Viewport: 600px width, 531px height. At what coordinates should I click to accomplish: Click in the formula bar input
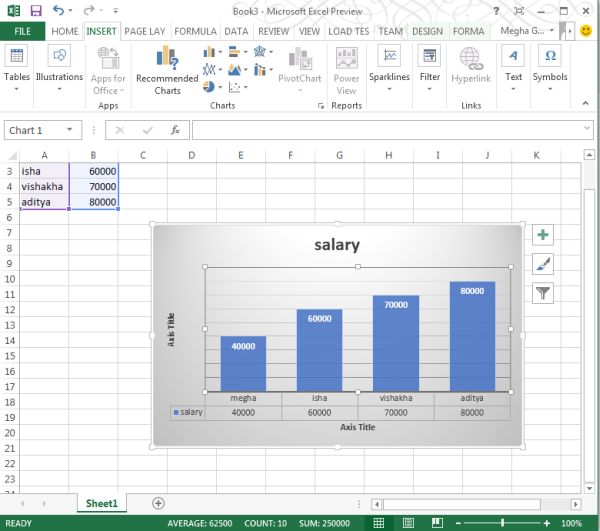pos(393,130)
